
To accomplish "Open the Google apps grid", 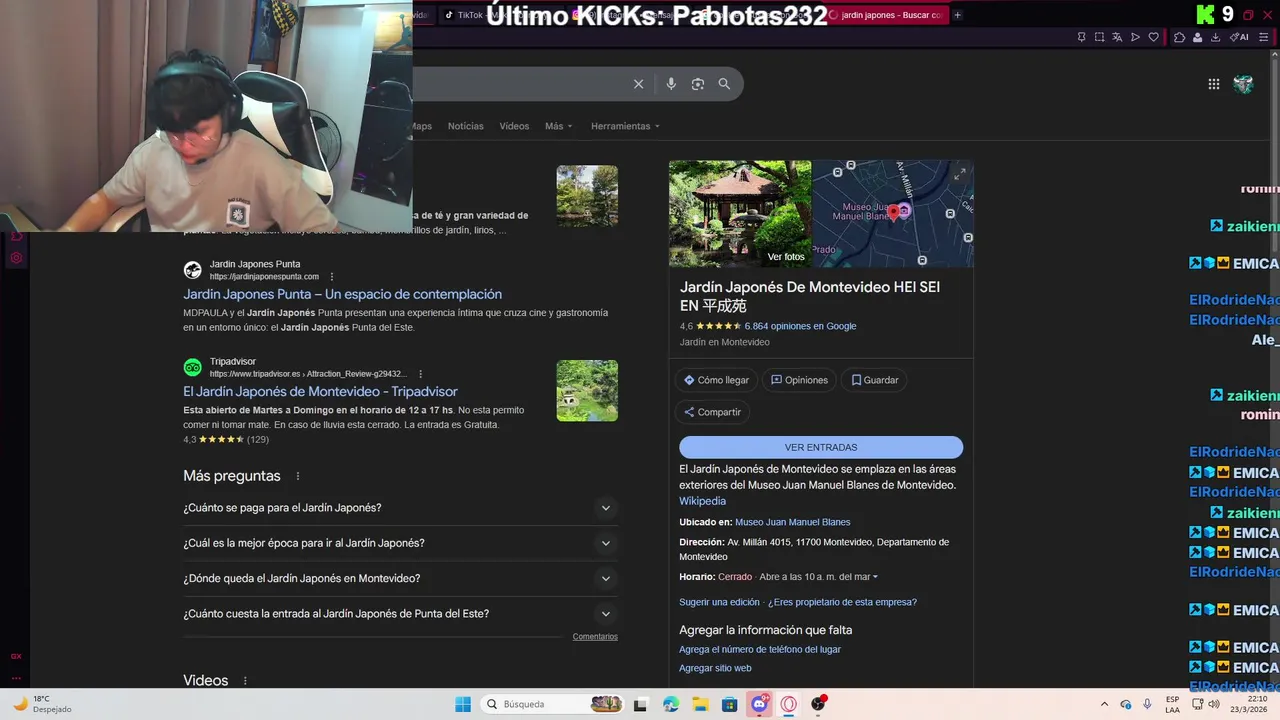I will point(1214,84).
